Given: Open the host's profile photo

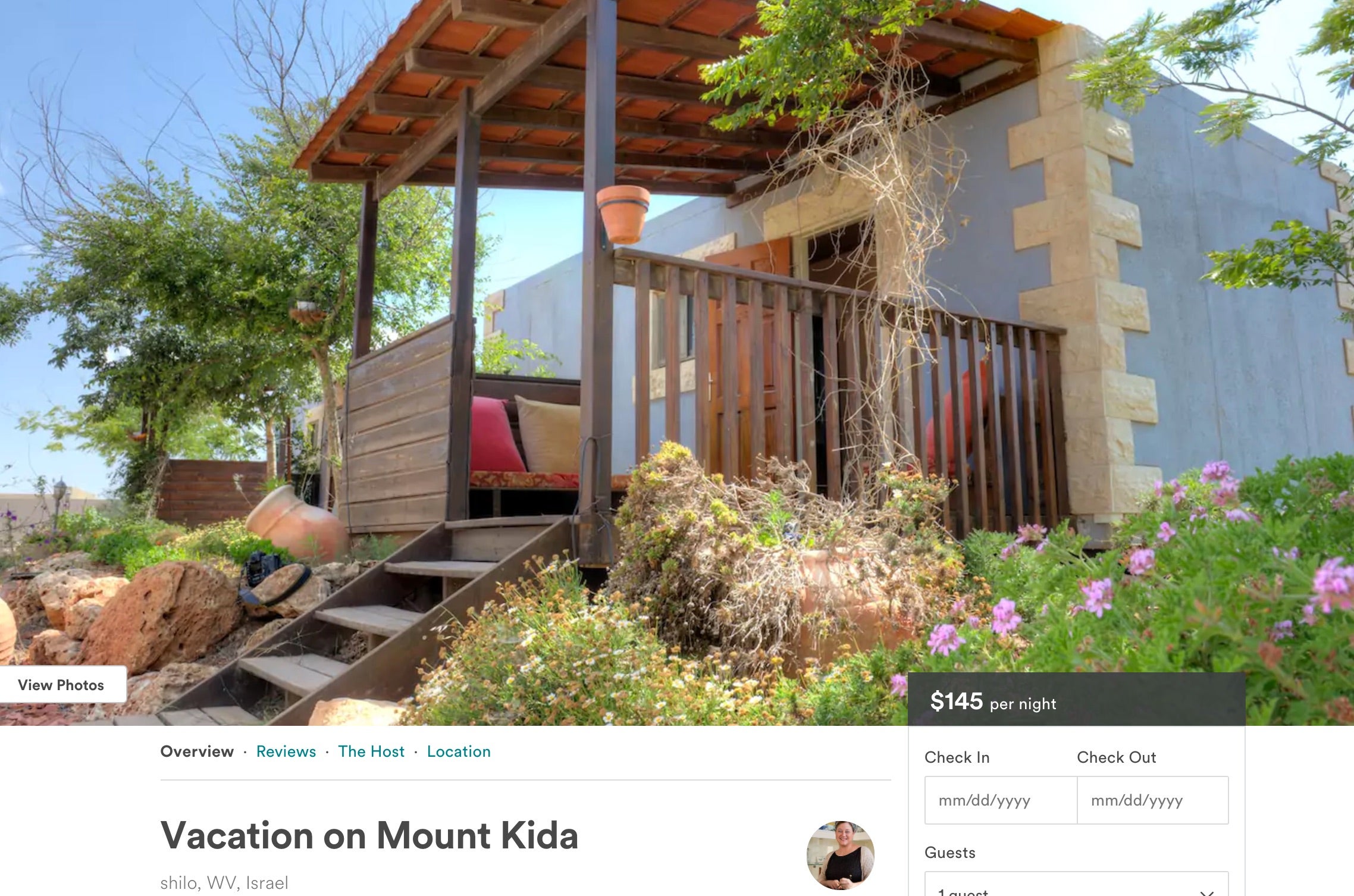Looking at the screenshot, I should pos(840,855).
